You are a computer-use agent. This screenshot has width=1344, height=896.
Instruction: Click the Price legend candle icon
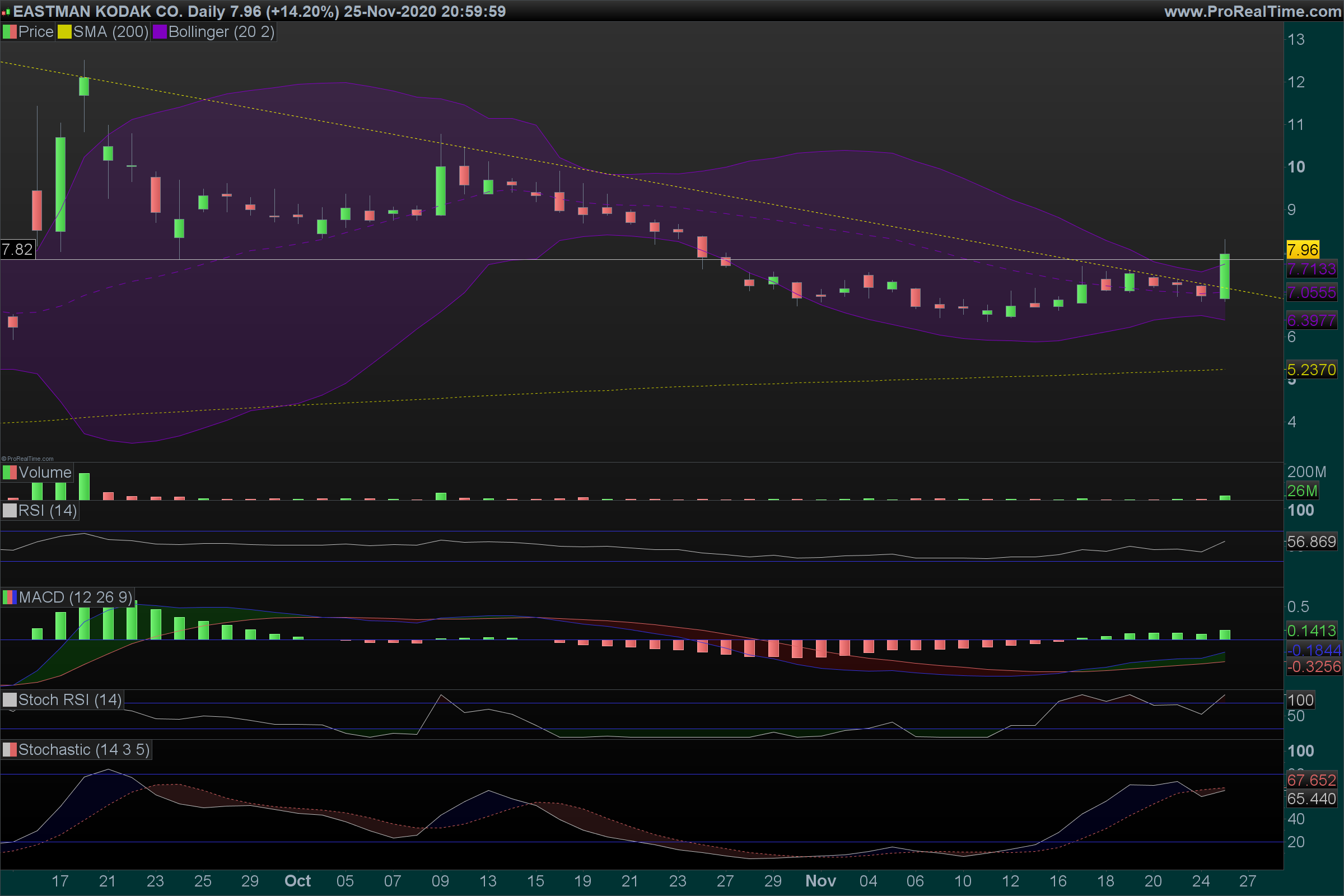[x=10, y=32]
